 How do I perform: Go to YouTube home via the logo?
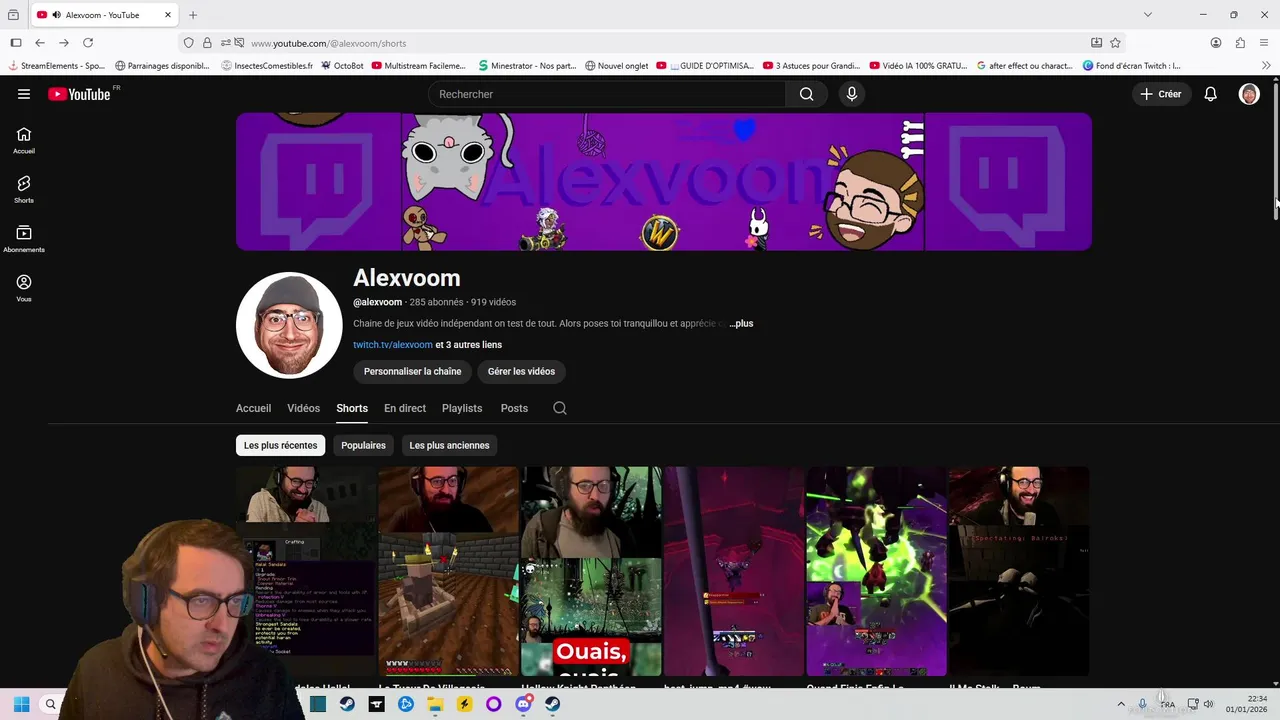(x=79, y=94)
